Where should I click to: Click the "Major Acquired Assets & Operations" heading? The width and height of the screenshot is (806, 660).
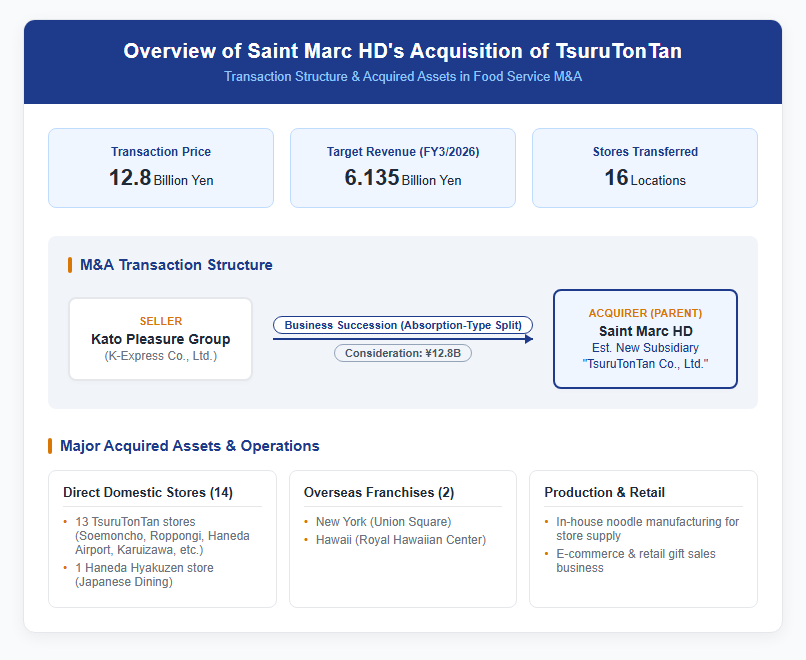tap(190, 446)
